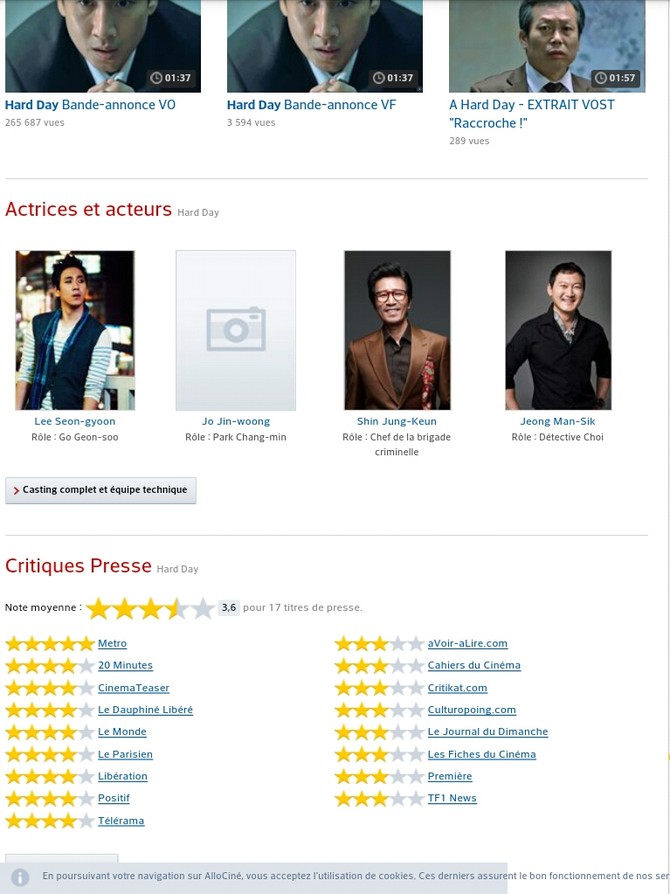The height and width of the screenshot is (894, 670).
Task: Open the Hard Day Bande-annonce VF video thumbnail
Action: coord(325,46)
